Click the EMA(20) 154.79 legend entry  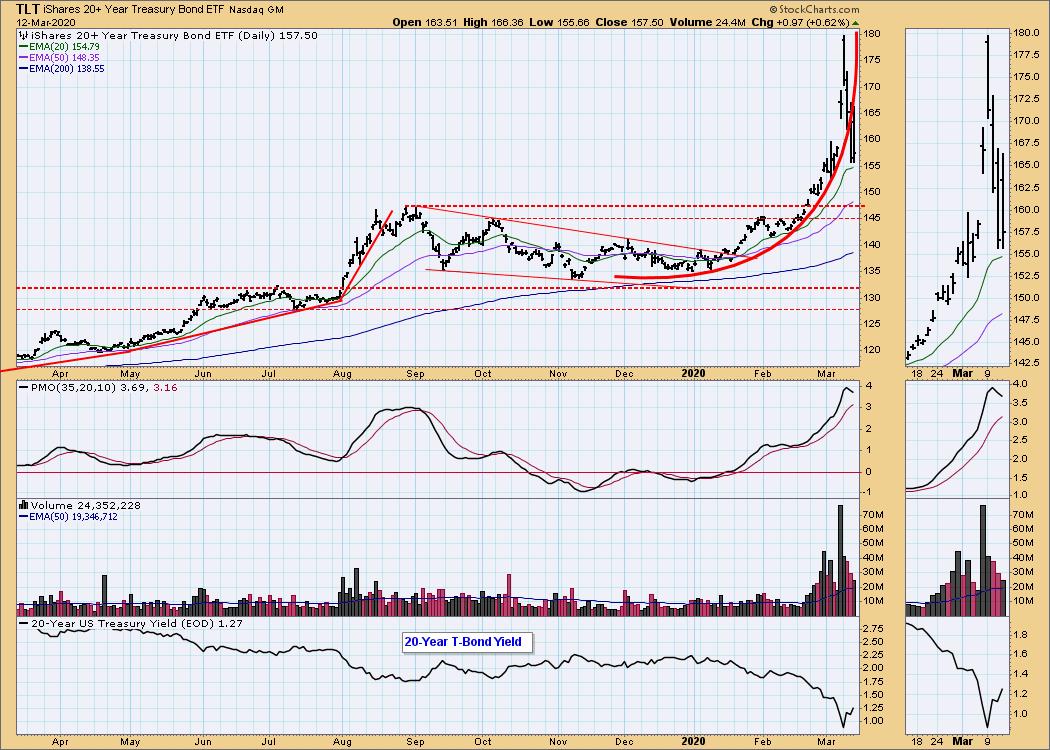tap(59, 47)
